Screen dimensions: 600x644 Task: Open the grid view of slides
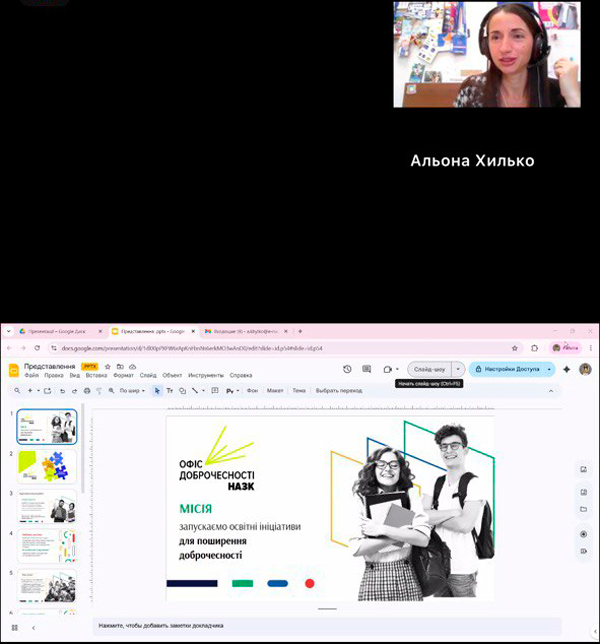(x=14, y=627)
